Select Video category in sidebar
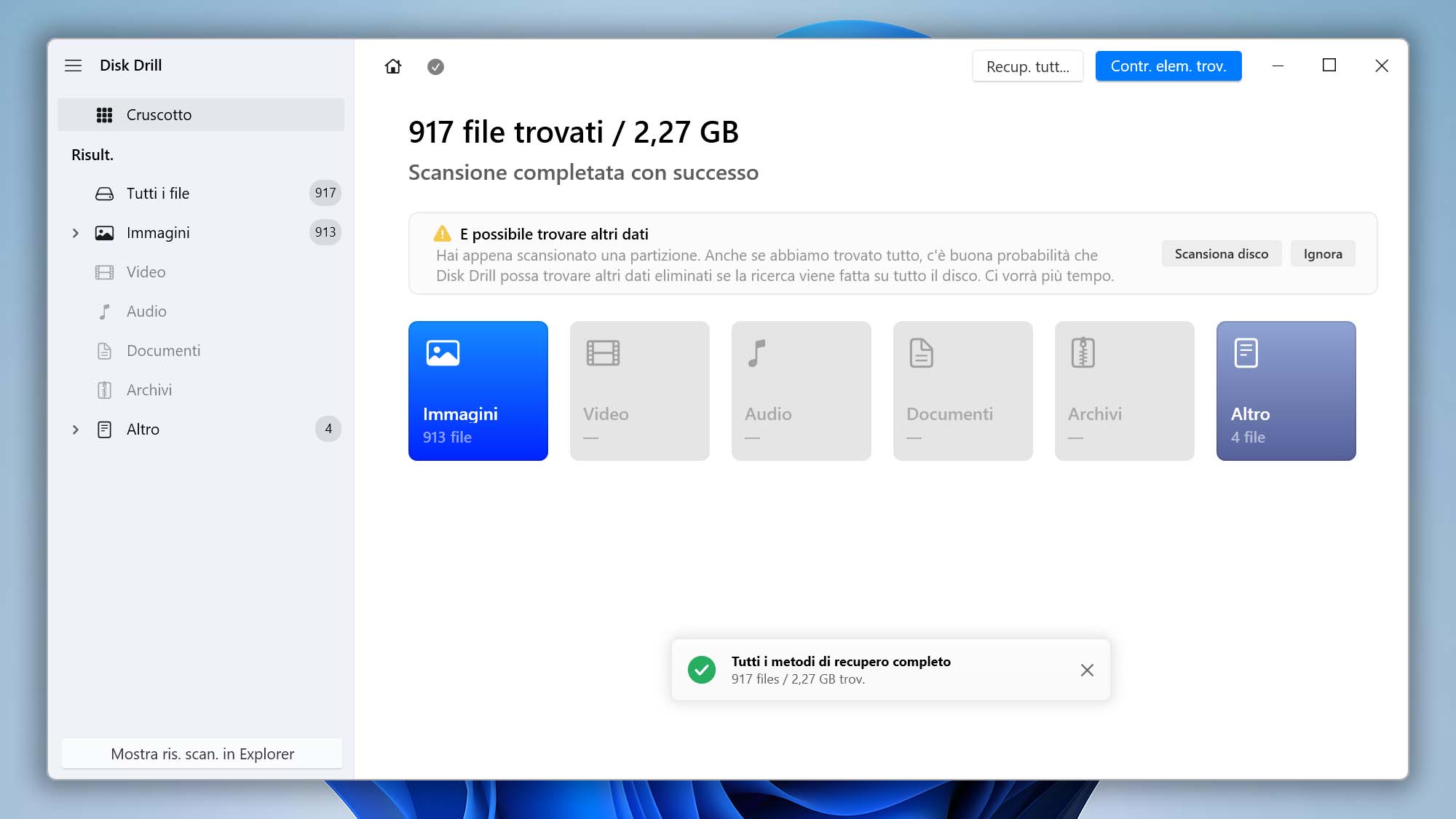 pos(201,272)
